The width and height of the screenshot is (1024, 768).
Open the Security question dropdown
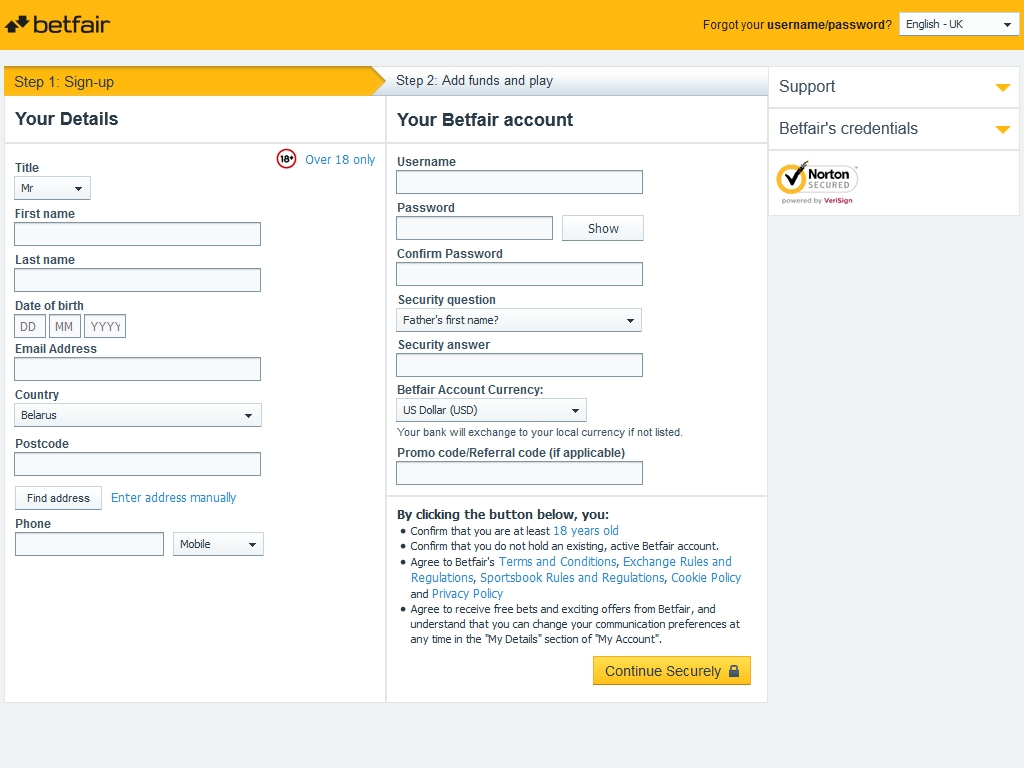pos(519,320)
